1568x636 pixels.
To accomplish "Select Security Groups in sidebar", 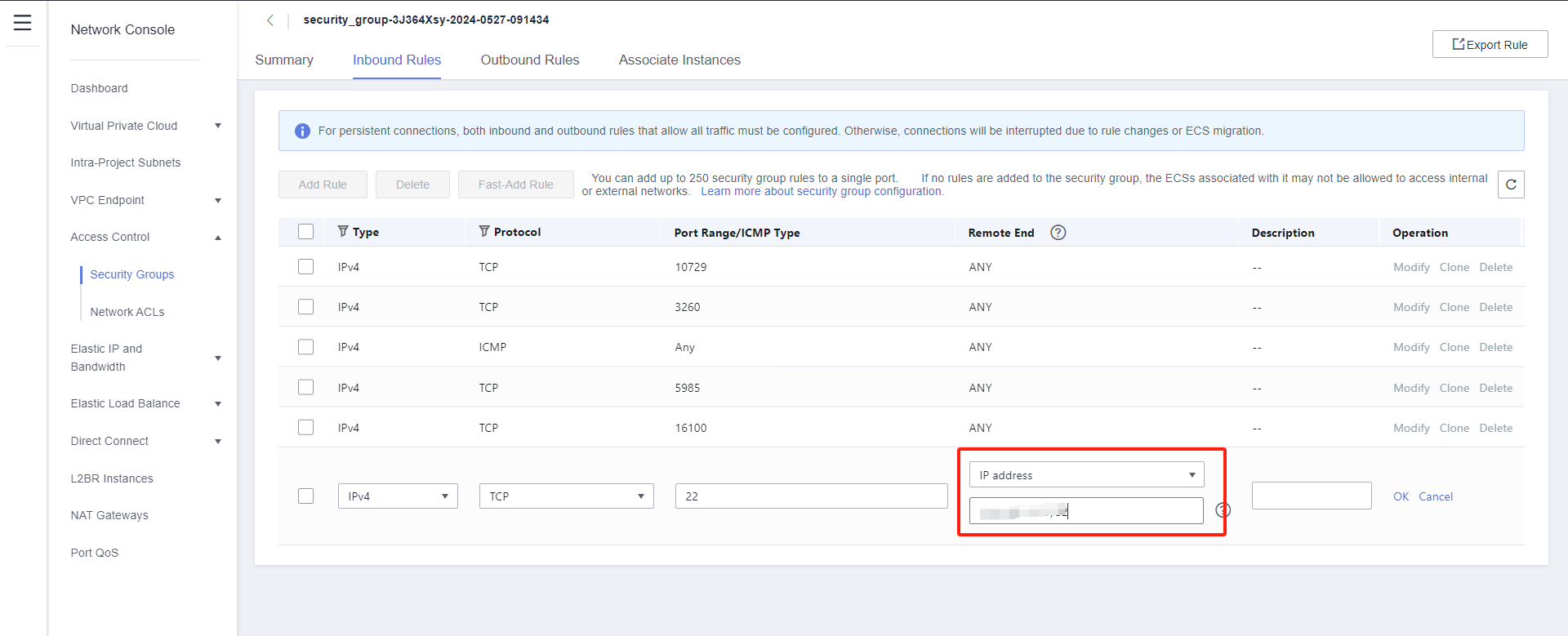I will [132, 274].
